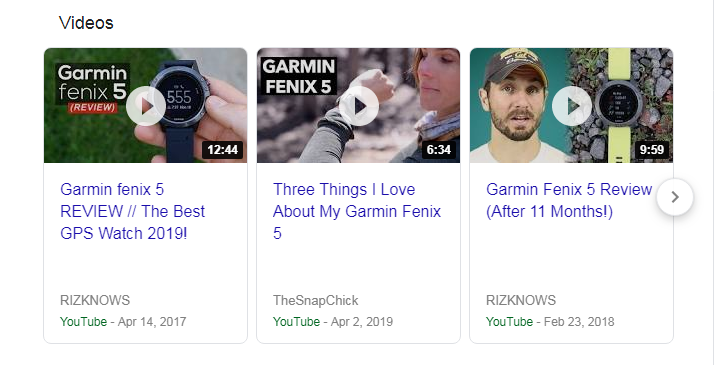The height and width of the screenshot is (365, 714).
Task: Click the 9:59 duration badge
Action: tap(652, 150)
